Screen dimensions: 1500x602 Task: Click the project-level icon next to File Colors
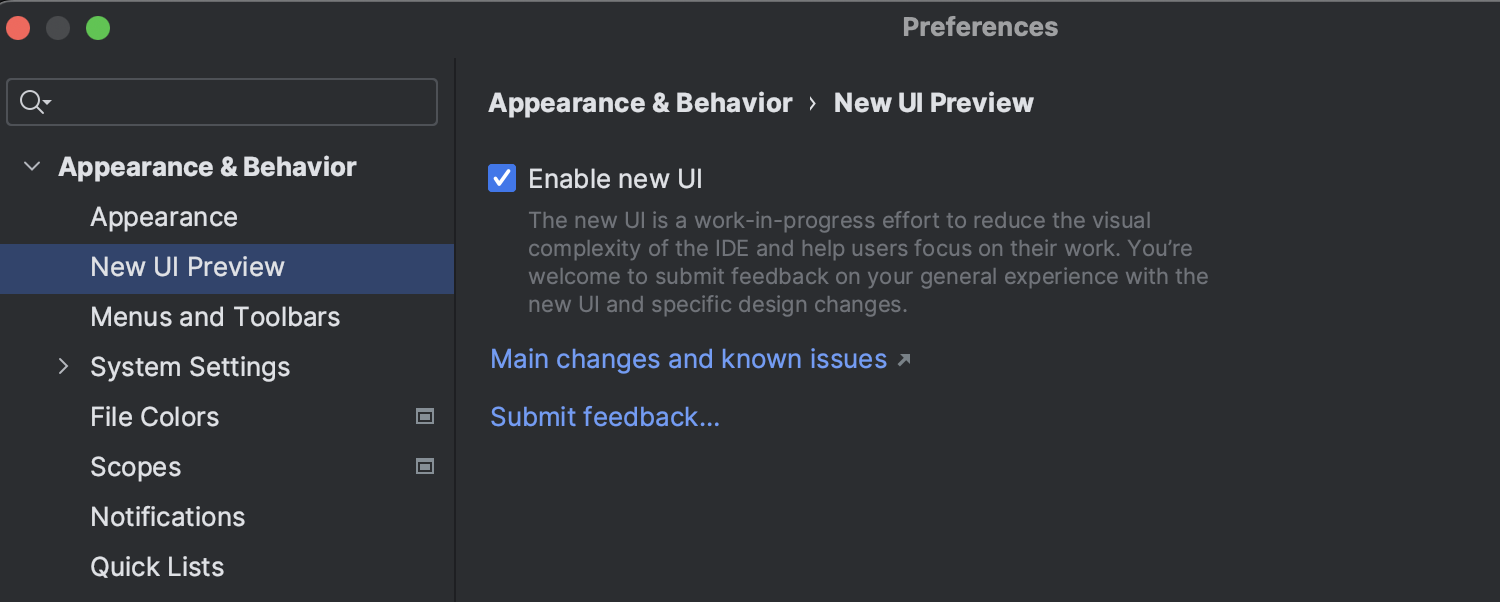[x=425, y=416]
